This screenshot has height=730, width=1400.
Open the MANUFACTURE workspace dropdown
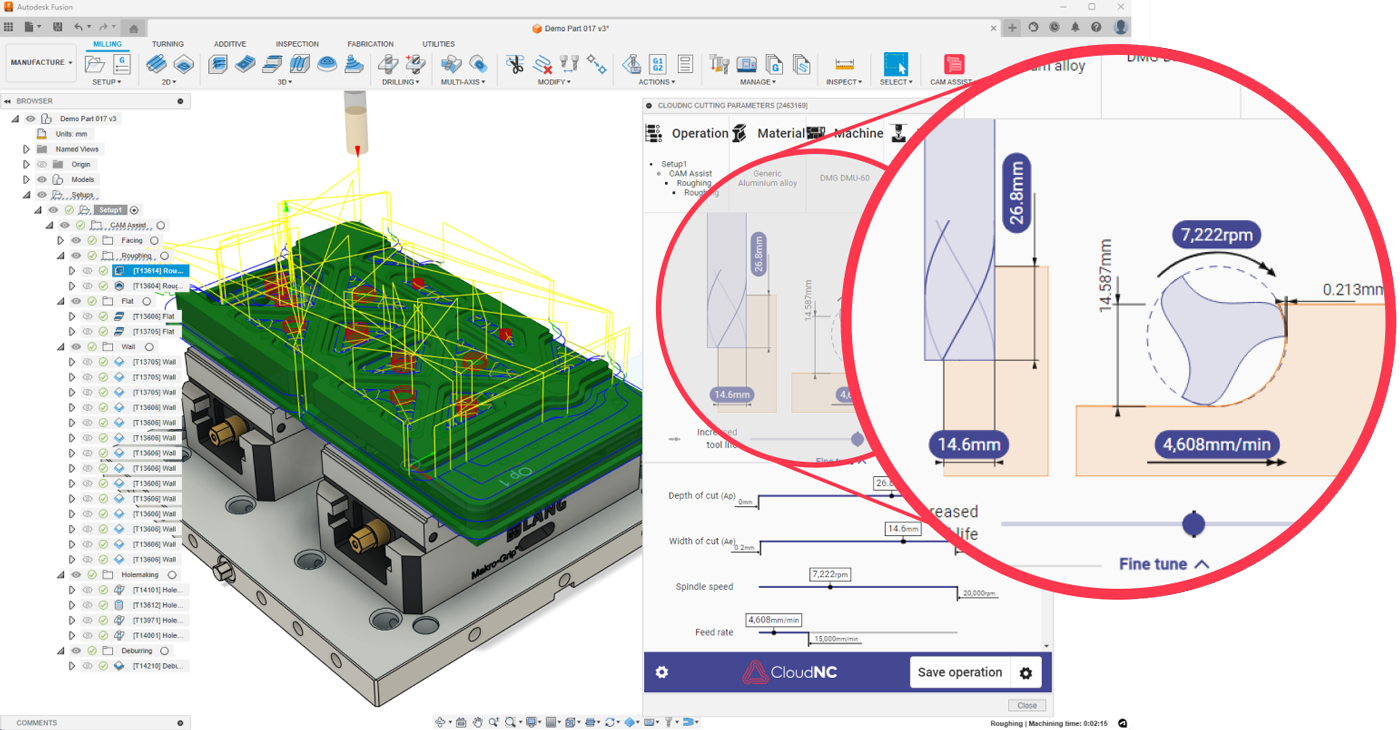(41, 62)
